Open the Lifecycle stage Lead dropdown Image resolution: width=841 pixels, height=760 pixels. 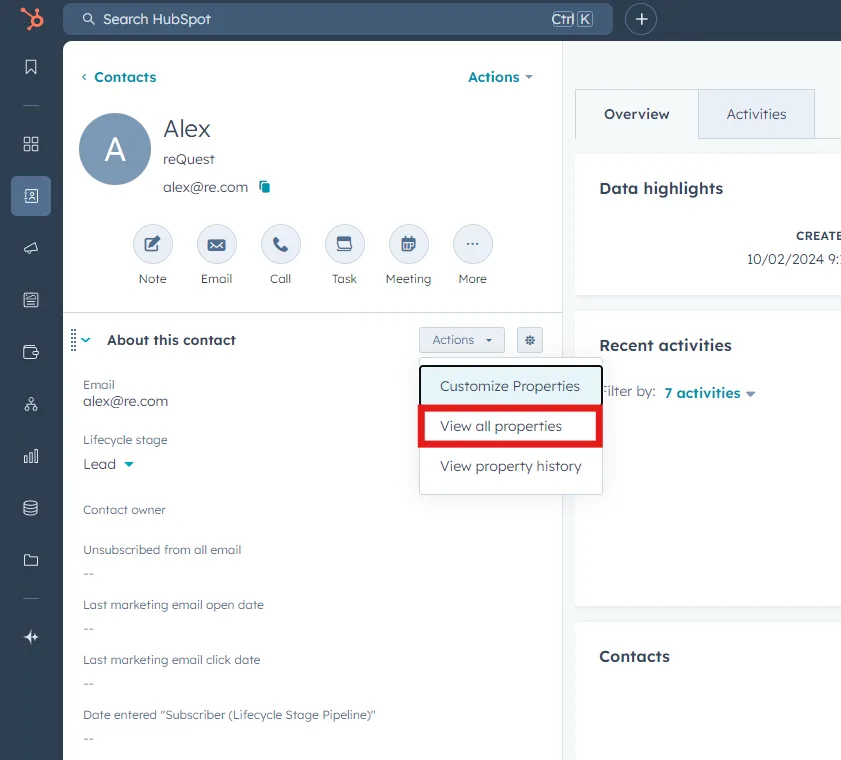(x=108, y=464)
